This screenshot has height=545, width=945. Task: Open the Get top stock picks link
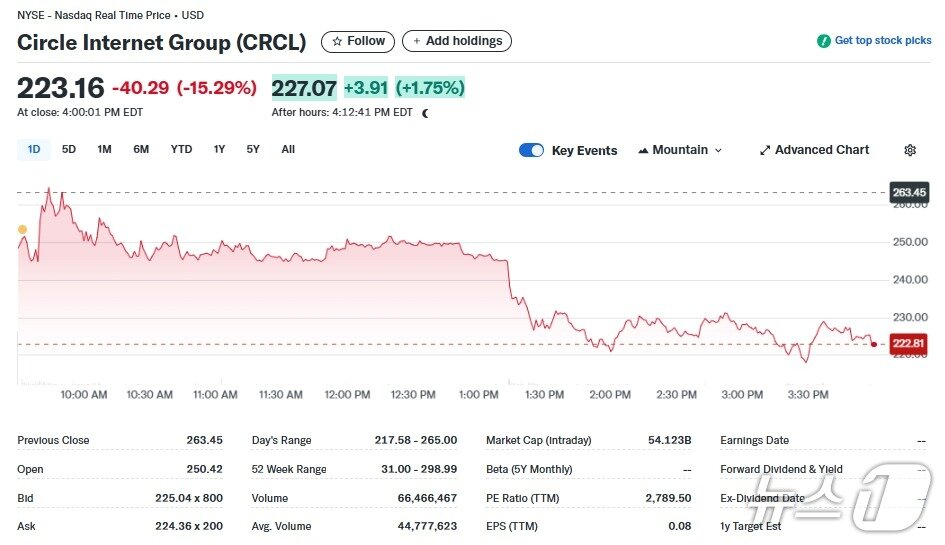(x=883, y=41)
